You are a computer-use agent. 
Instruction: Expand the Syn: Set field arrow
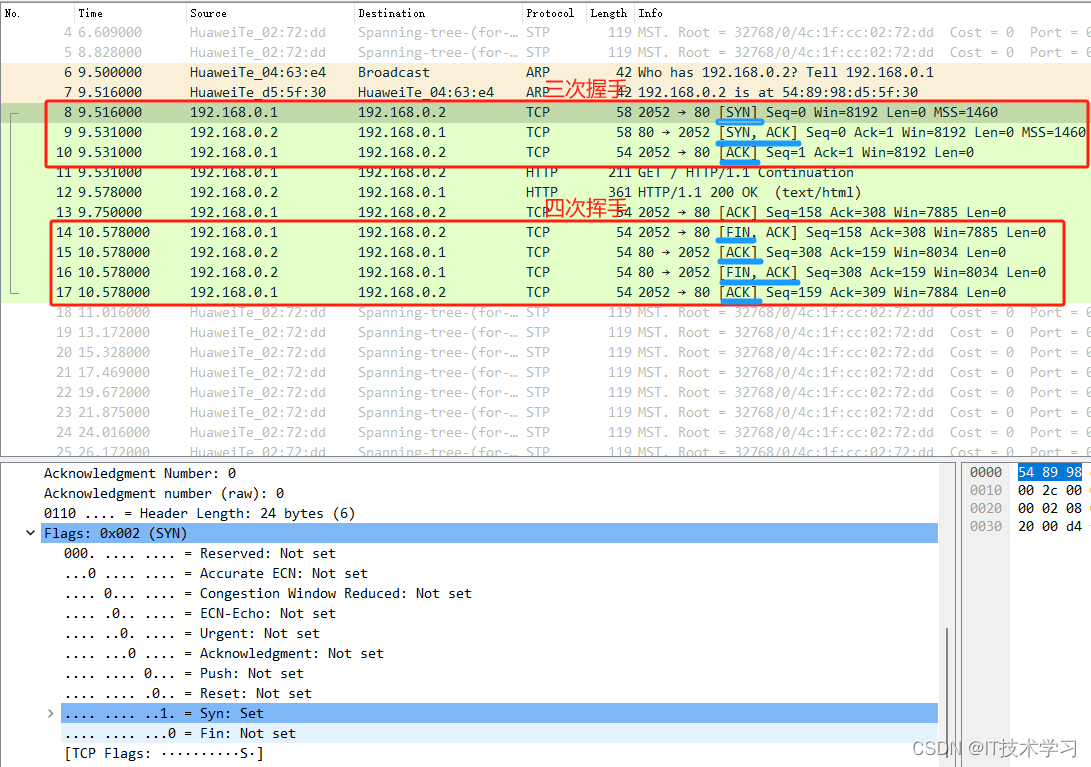[51, 713]
